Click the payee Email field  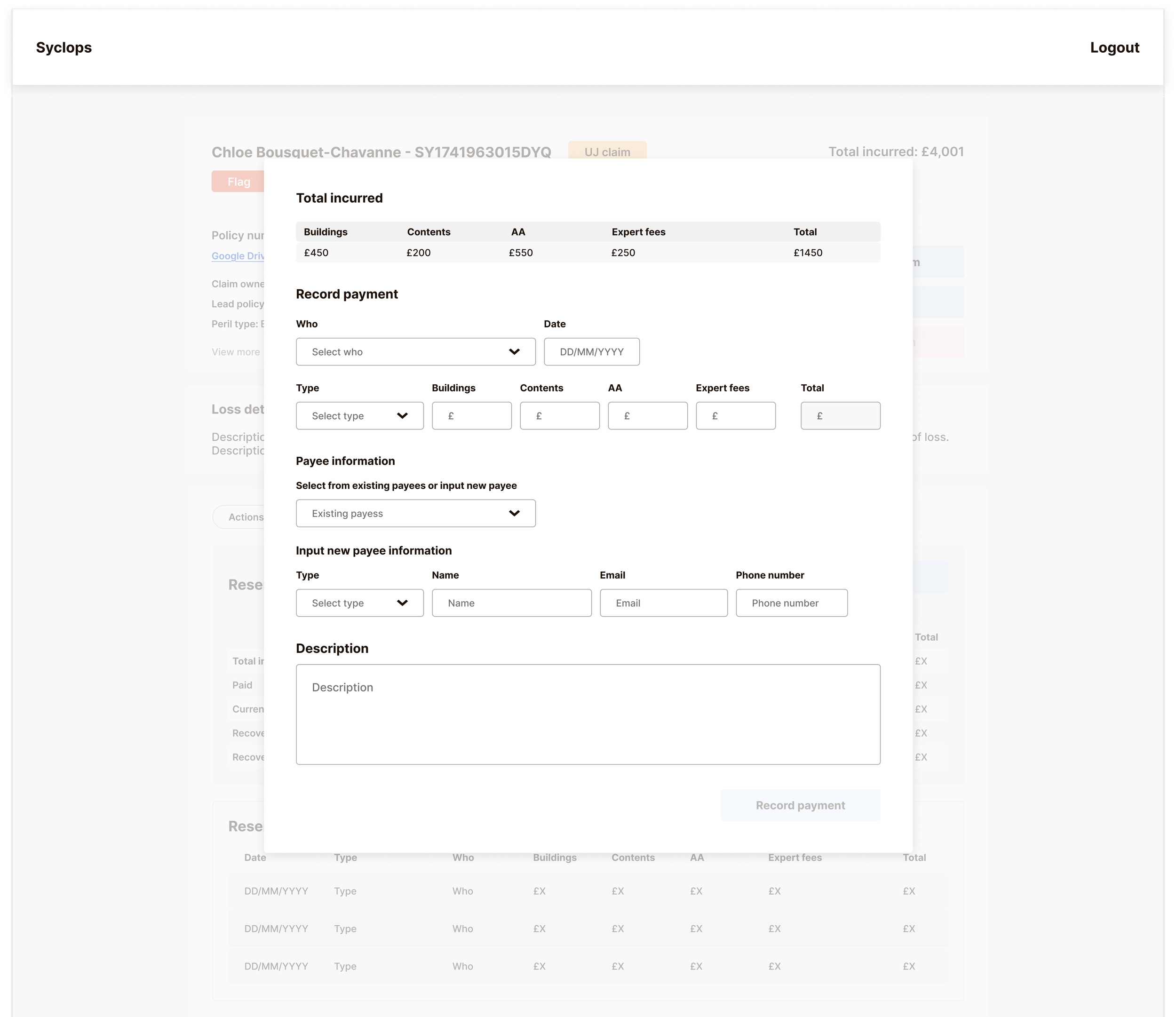[663, 603]
